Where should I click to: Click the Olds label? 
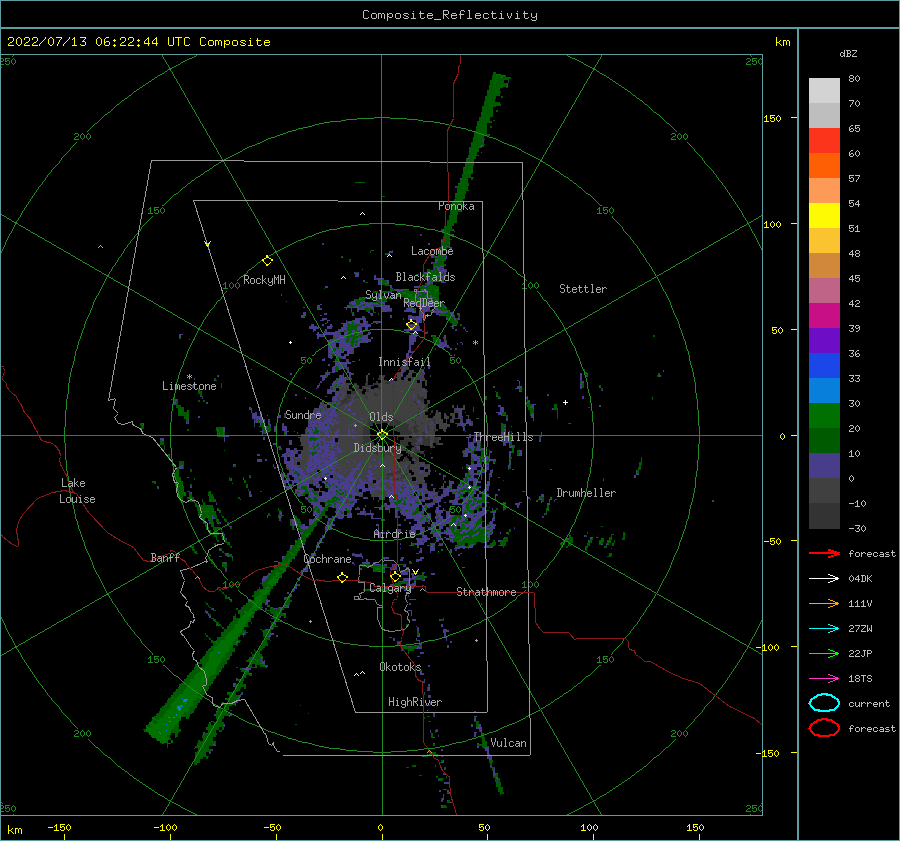pos(381,417)
